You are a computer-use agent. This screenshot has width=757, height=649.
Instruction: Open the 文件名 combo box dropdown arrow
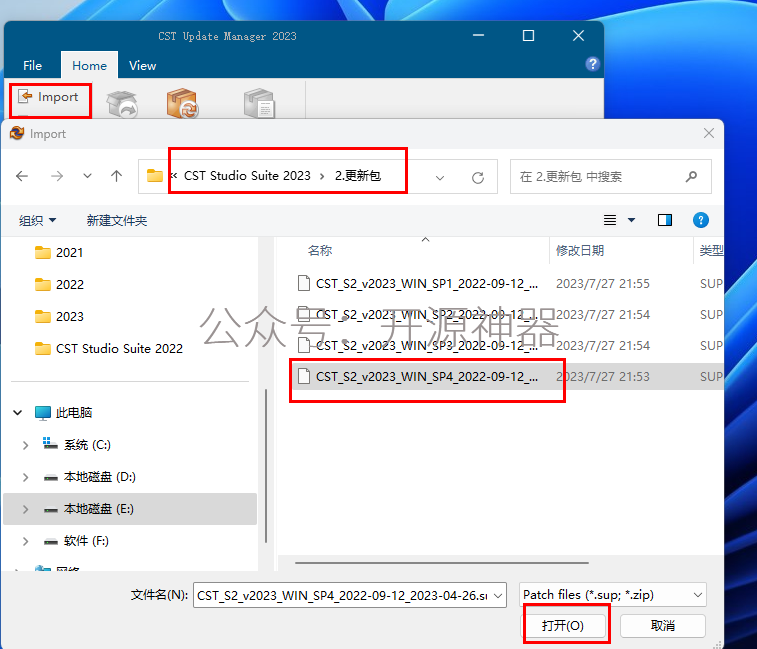click(x=498, y=595)
